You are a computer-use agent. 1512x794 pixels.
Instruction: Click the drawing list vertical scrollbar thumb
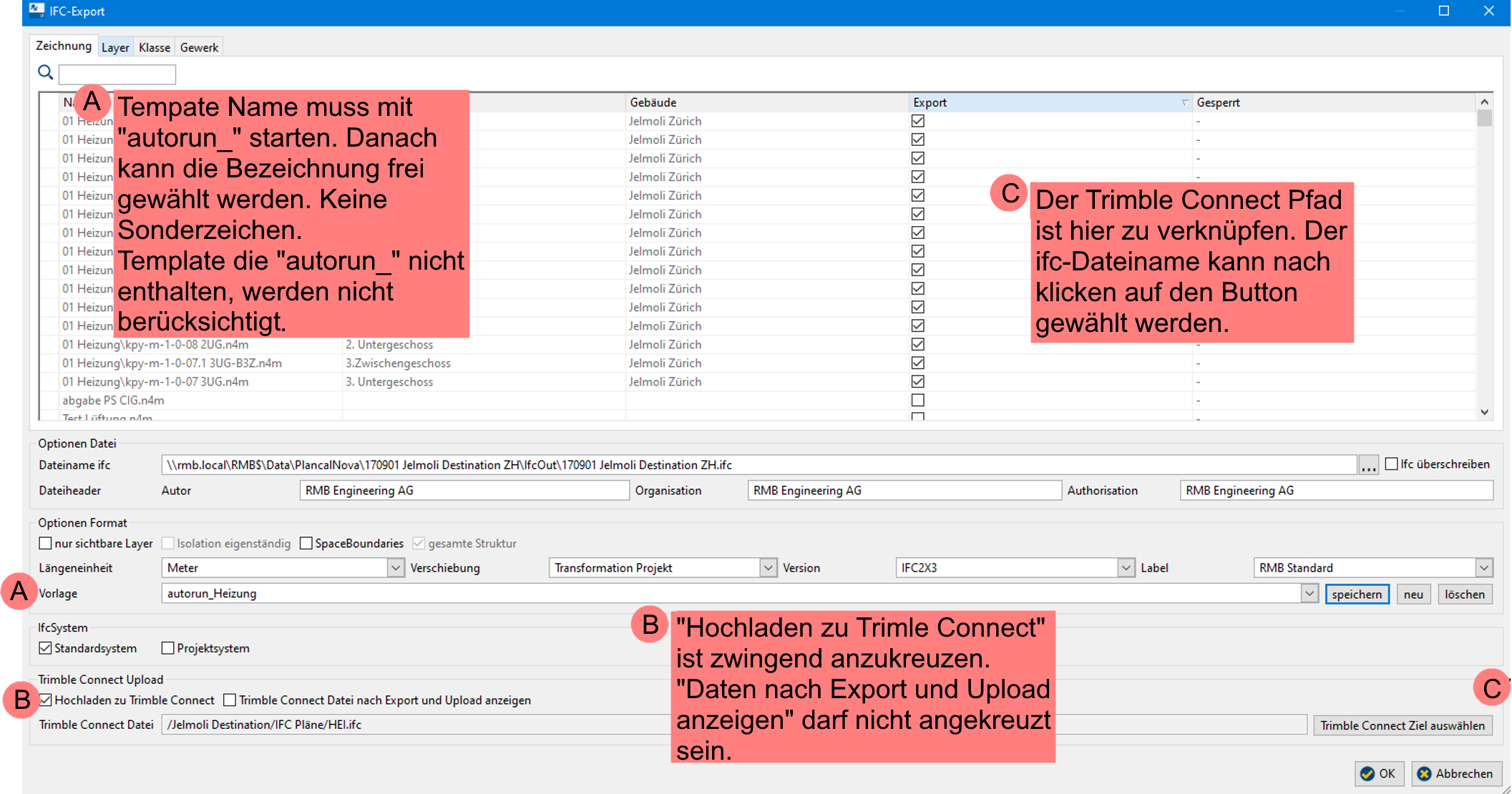pos(1484,119)
